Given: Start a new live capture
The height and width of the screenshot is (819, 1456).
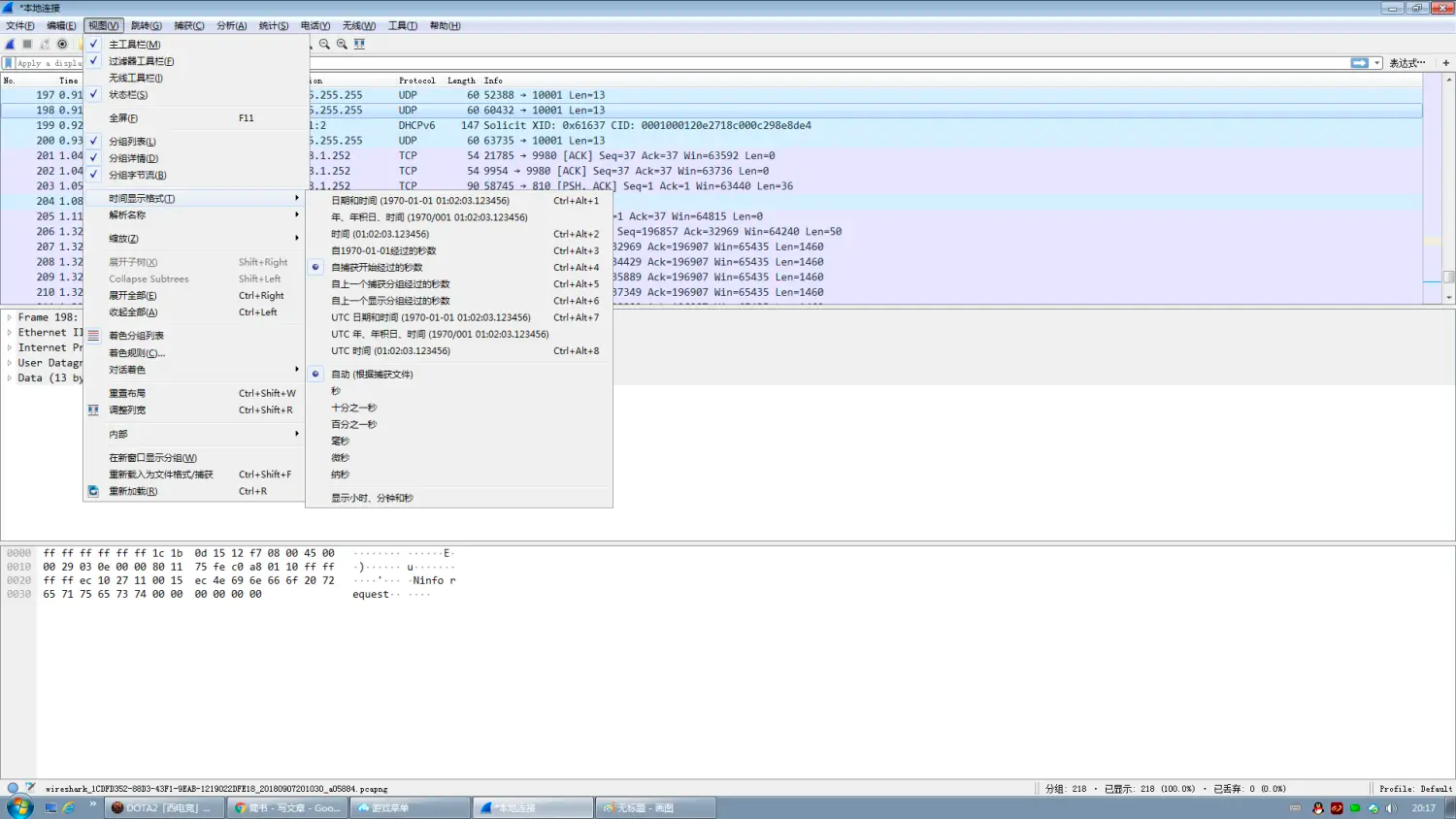Looking at the screenshot, I should point(8,44).
